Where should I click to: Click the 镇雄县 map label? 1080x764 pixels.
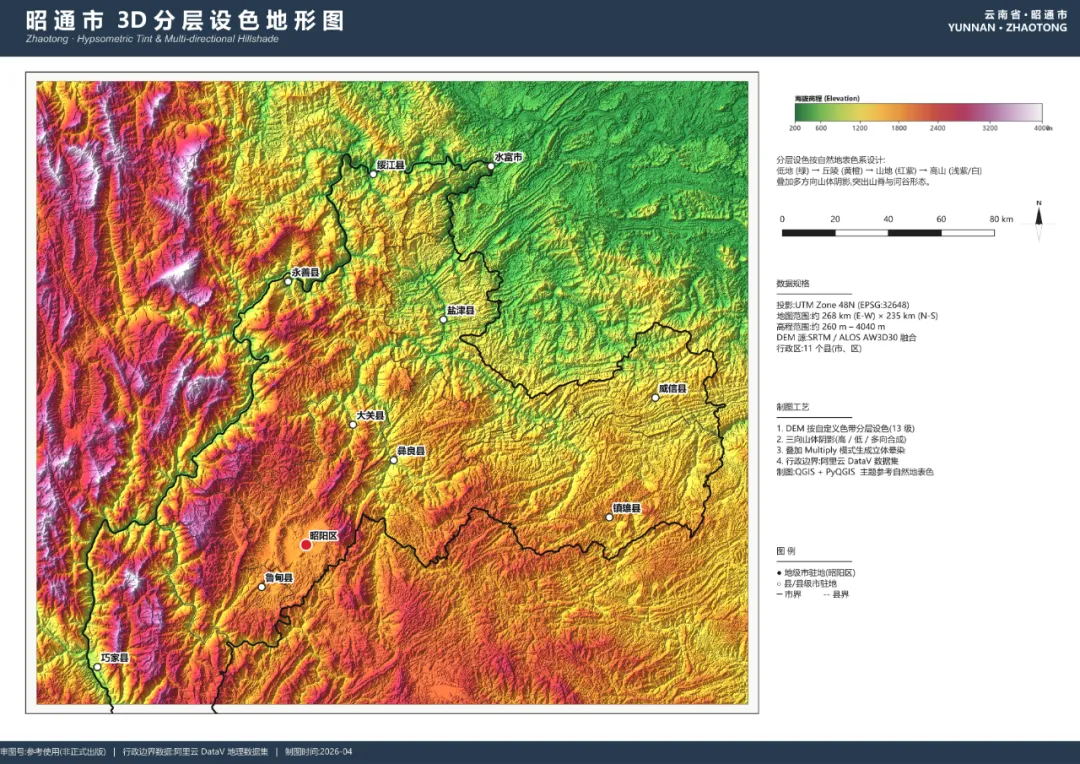(x=627, y=508)
